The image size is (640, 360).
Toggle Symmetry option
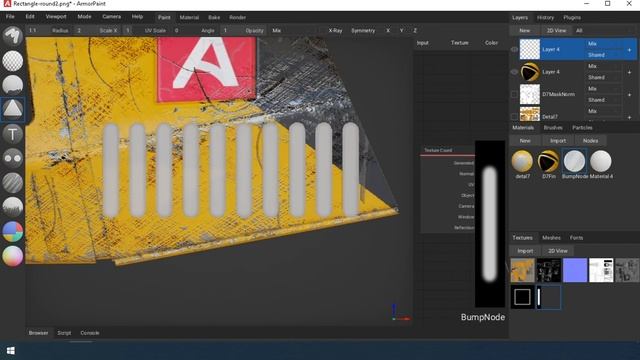coord(363,31)
